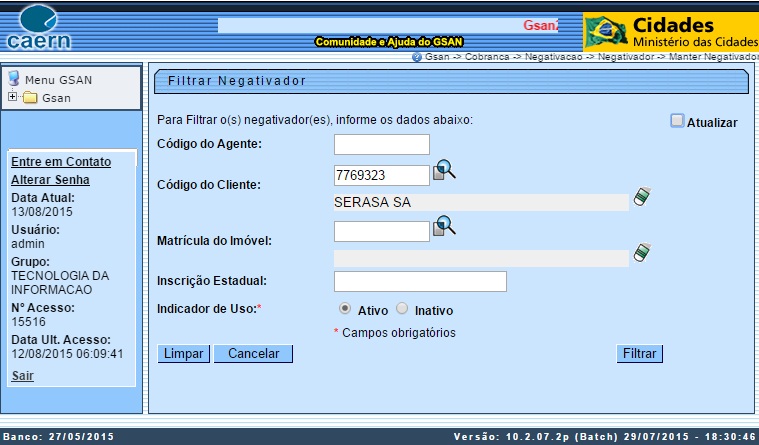Select the Inativo radio option
The width and height of the screenshot is (759, 445).
coord(402,309)
